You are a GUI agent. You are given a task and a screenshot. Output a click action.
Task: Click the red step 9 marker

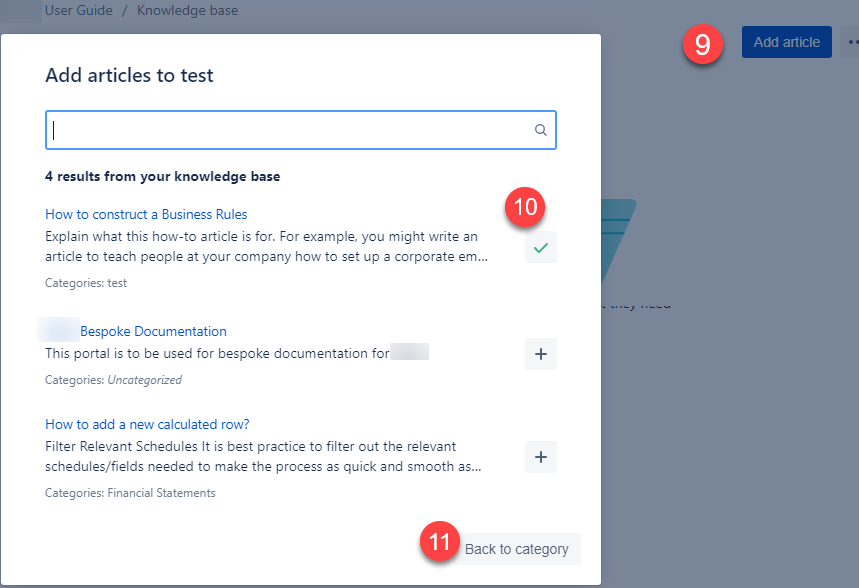tap(702, 44)
